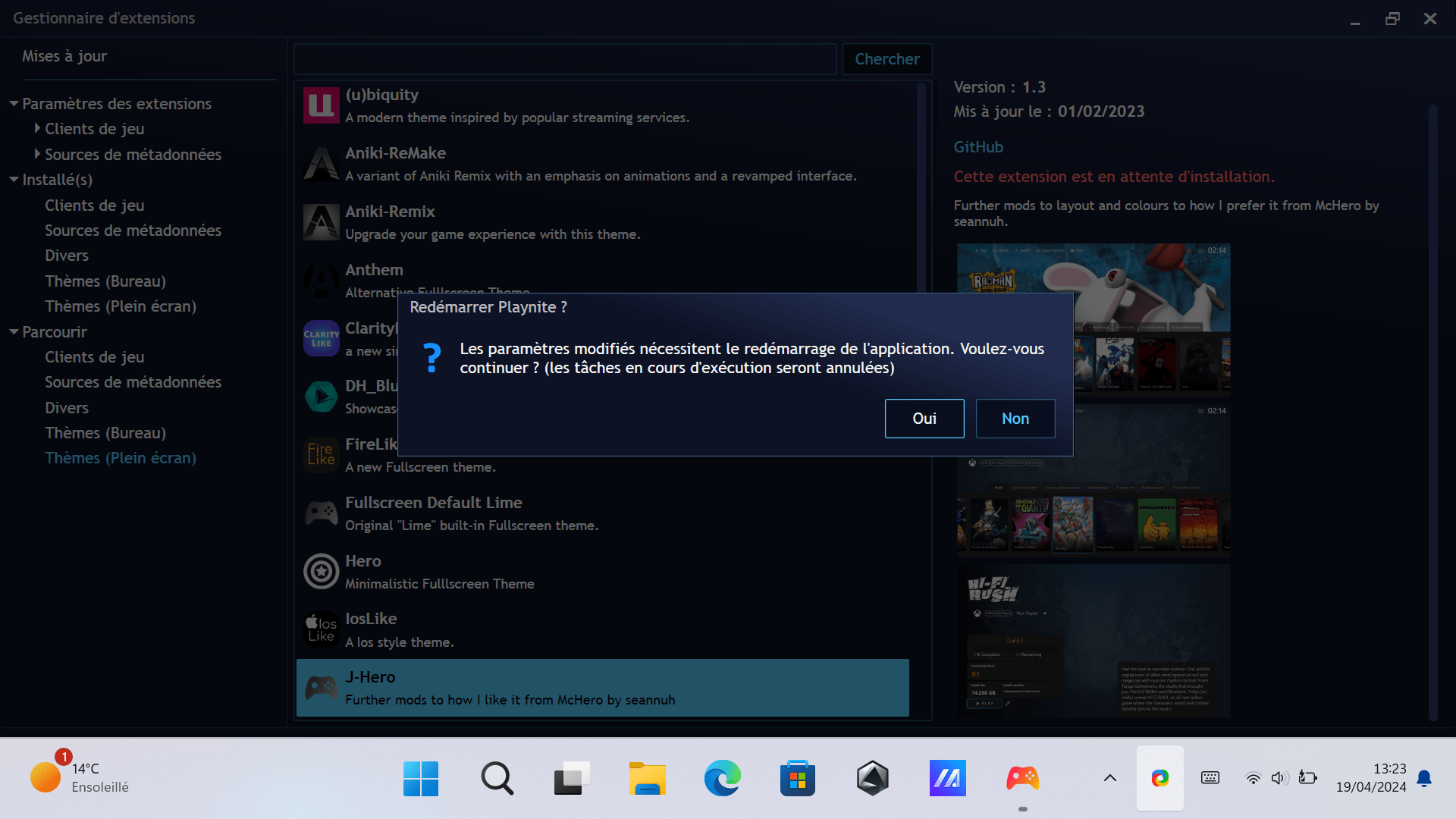Select Thèmes (Plein écran) under Parcourir
This screenshot has width=1456, height=819.
(121, 458)
